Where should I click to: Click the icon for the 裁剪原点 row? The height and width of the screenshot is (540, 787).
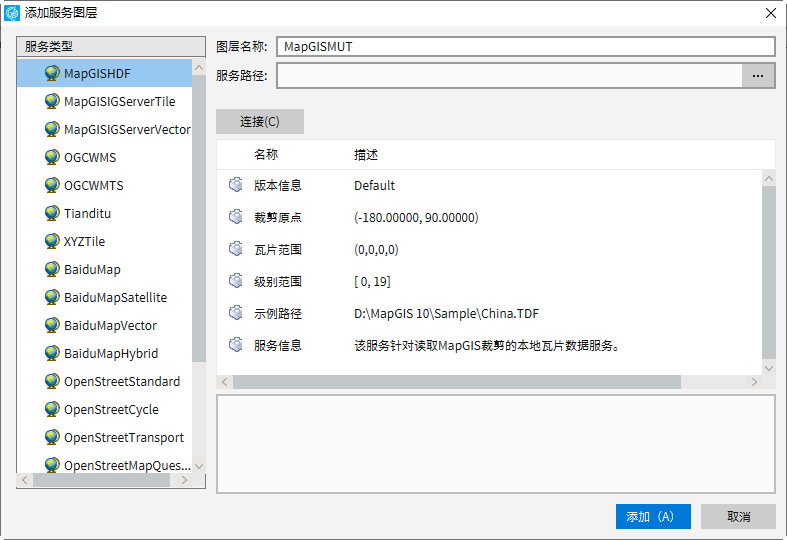(236, 217)
